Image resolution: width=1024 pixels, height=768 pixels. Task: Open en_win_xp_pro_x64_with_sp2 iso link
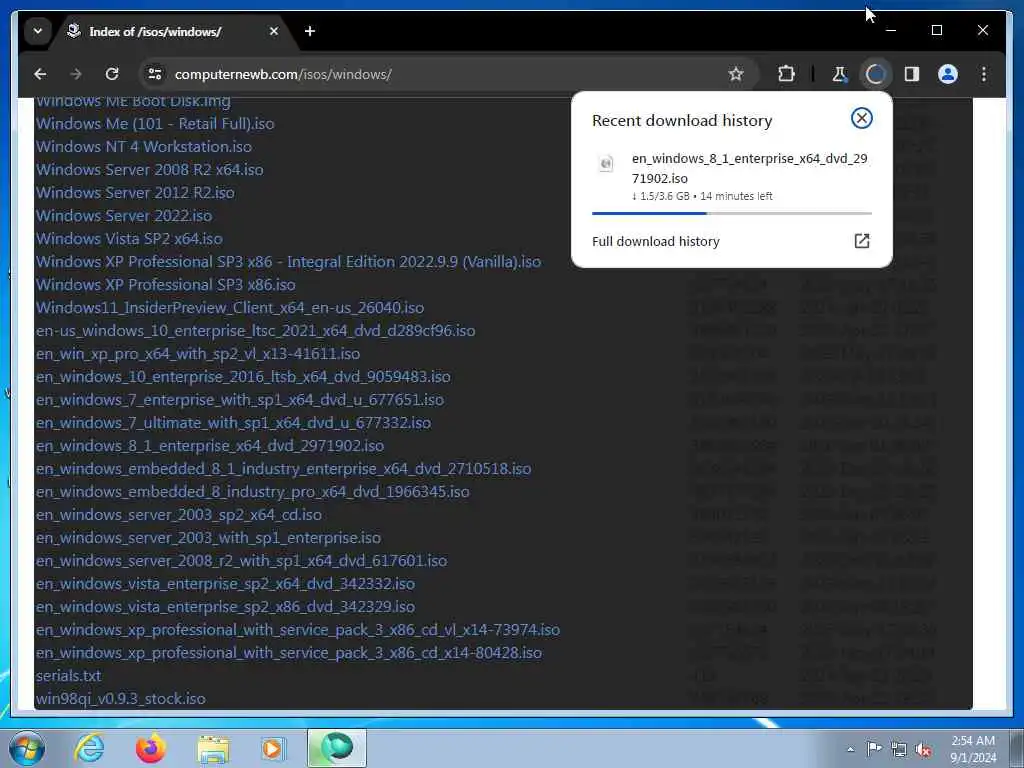[x=198, y=353]
